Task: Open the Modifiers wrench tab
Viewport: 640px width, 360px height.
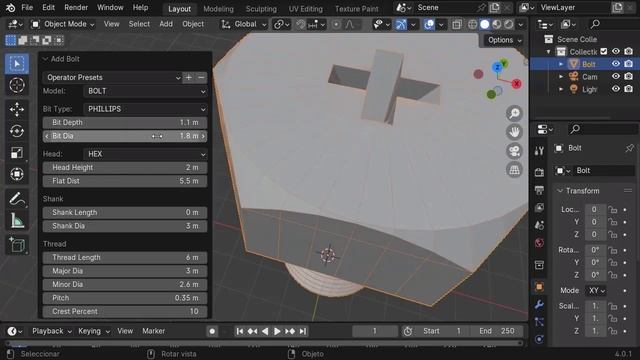Action: point(539,305)
